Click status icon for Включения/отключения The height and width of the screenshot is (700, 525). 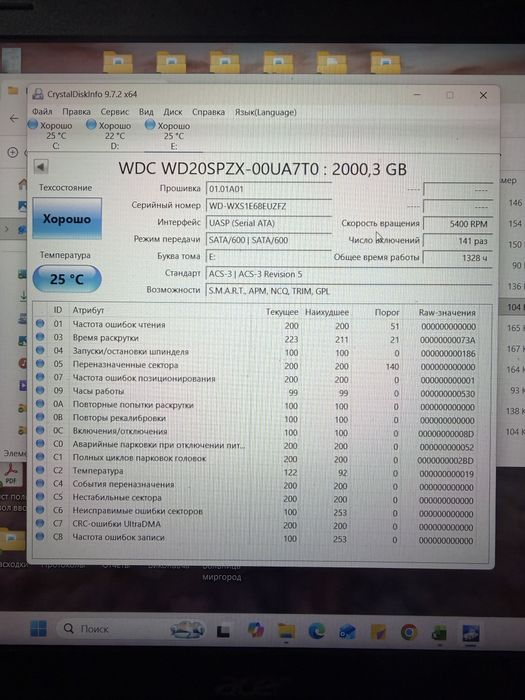[40, 430]
